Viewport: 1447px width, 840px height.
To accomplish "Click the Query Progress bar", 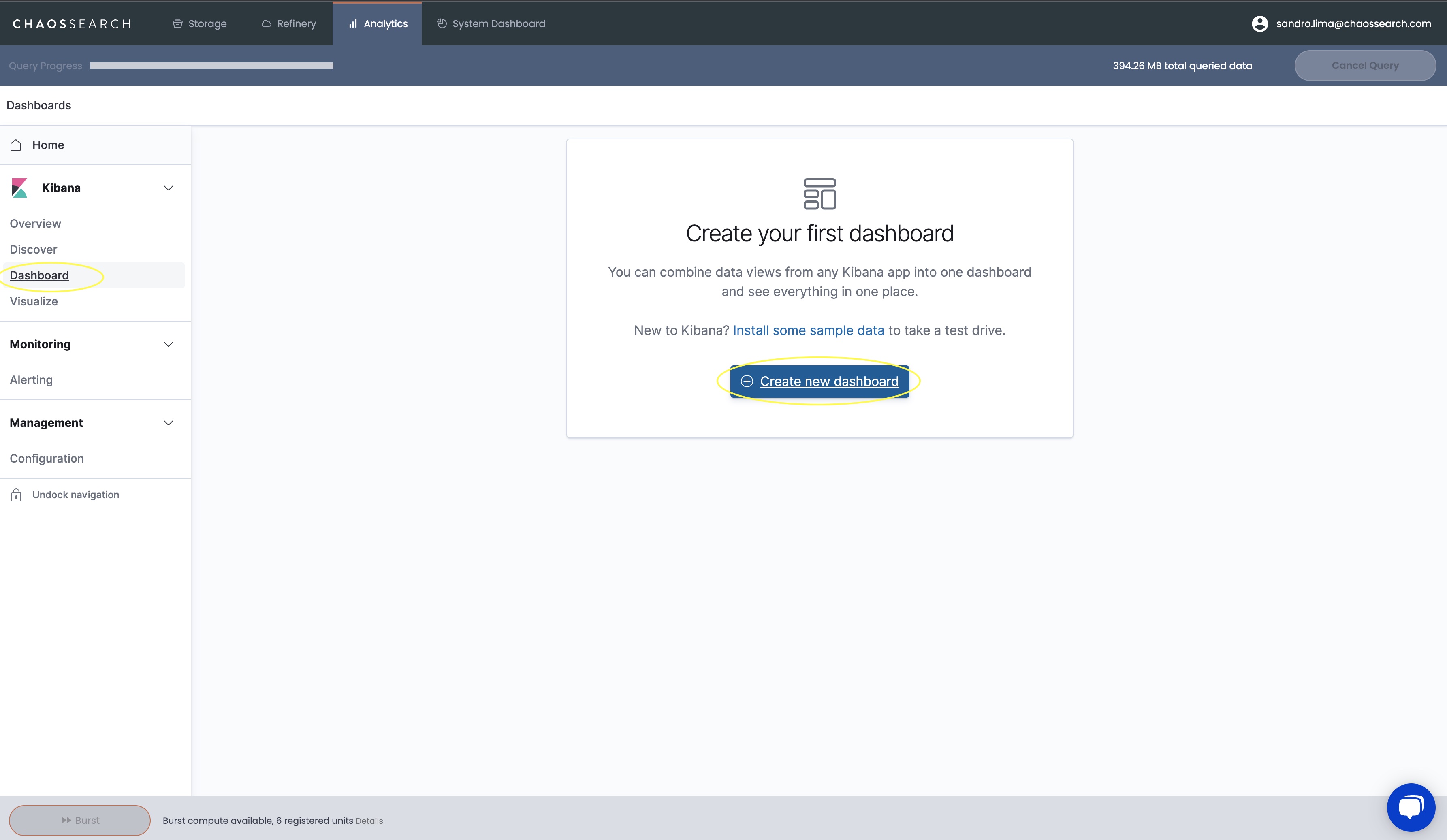I will click(211, 66).
